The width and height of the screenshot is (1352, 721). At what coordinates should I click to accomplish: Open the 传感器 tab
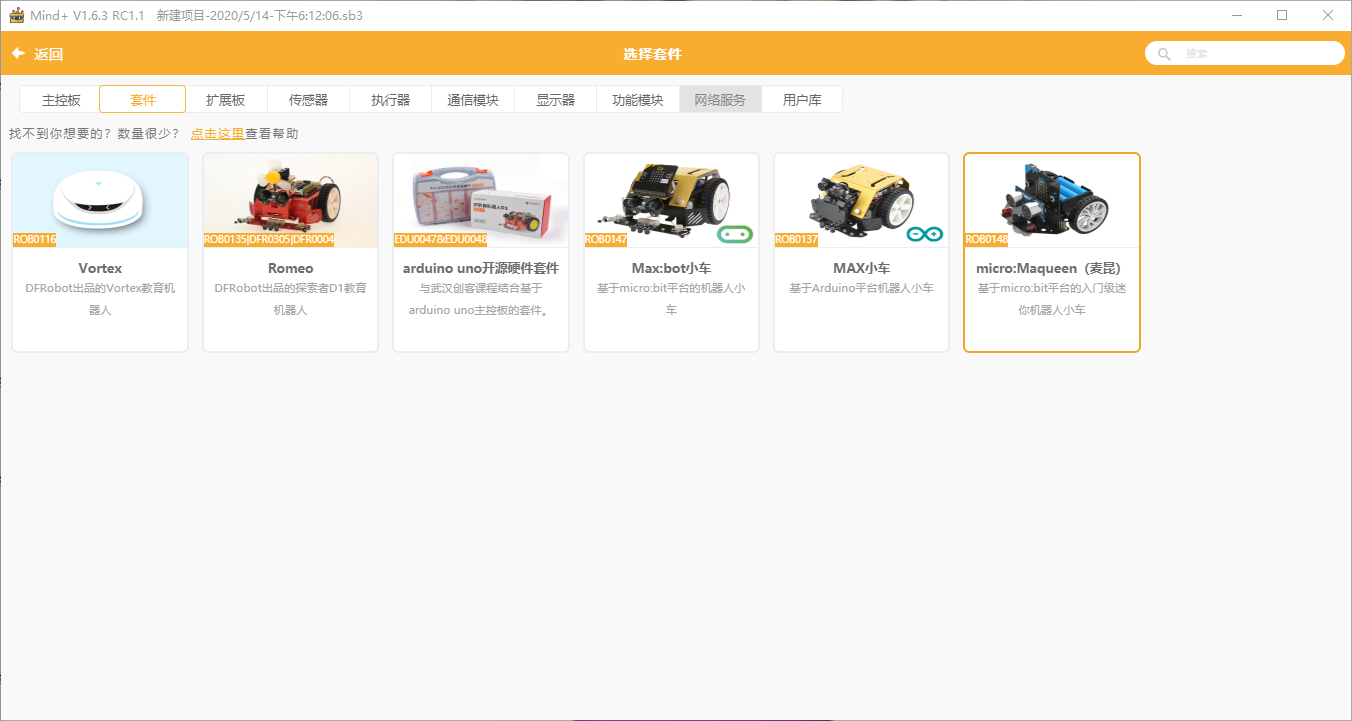click(x=308, y=100)
